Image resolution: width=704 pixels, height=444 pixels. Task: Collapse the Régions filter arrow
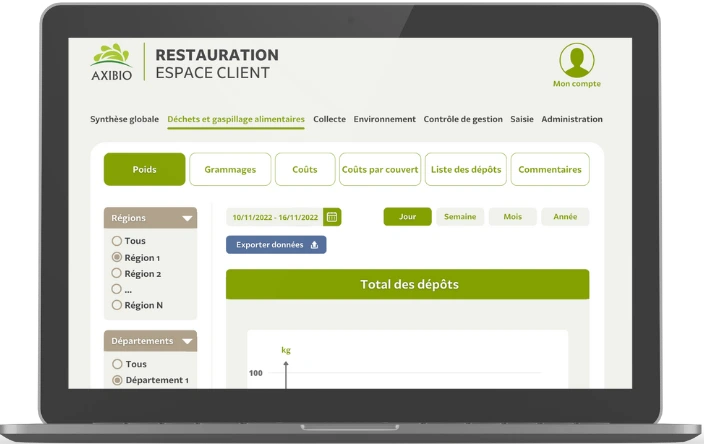click(187, 218)
